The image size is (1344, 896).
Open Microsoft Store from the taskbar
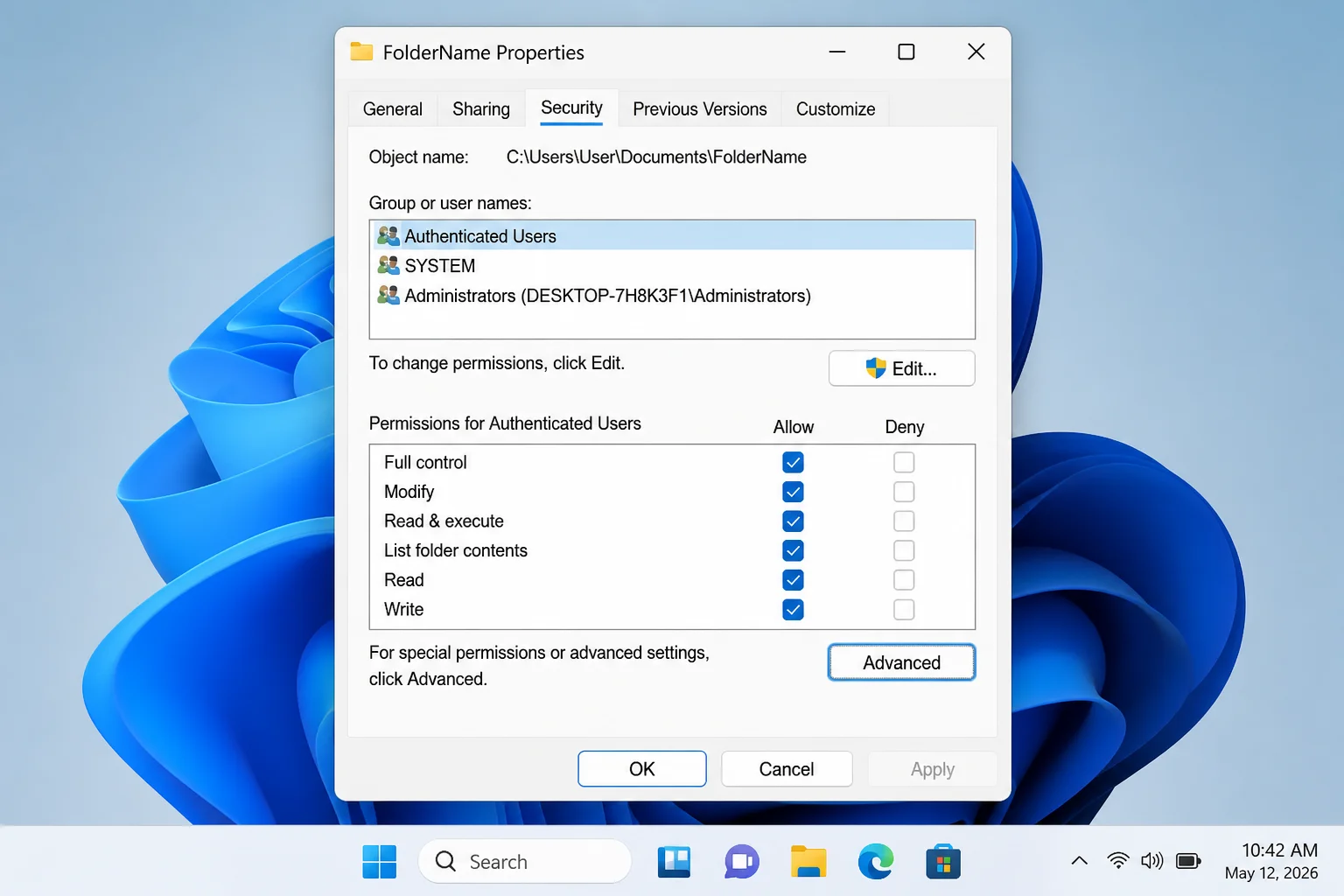tap(943, 862)
